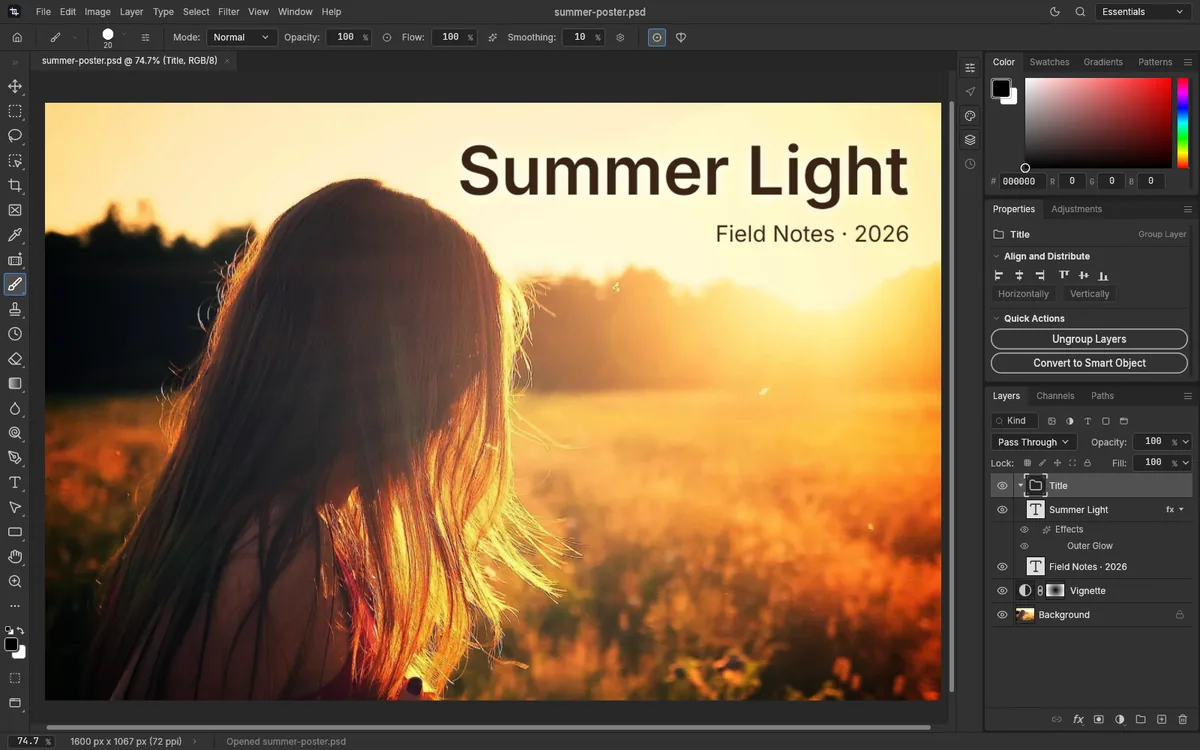
Task: Open the File menu
Action: point(43,12)
